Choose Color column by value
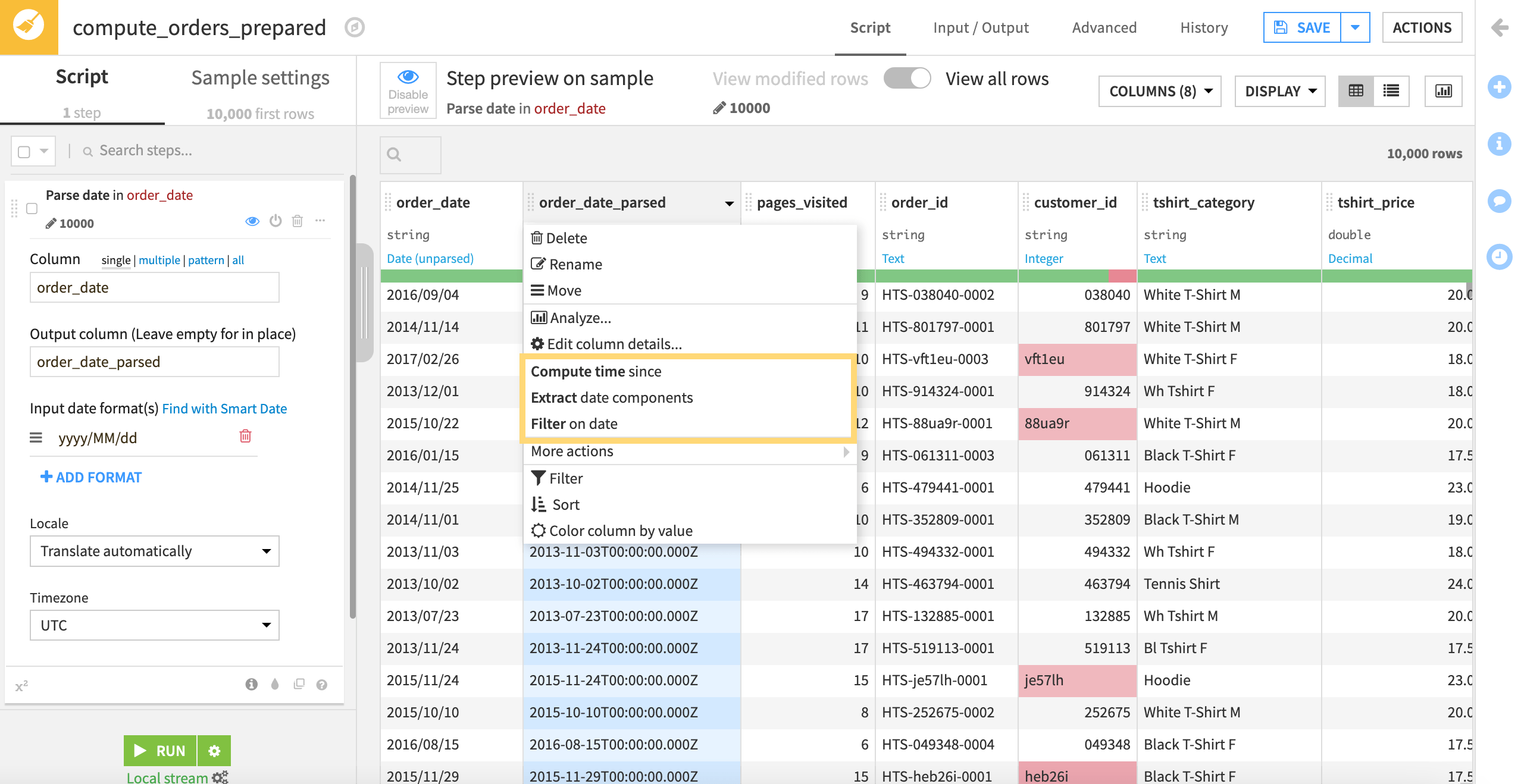The image size is (1521, 784). (x=689, y=531)
